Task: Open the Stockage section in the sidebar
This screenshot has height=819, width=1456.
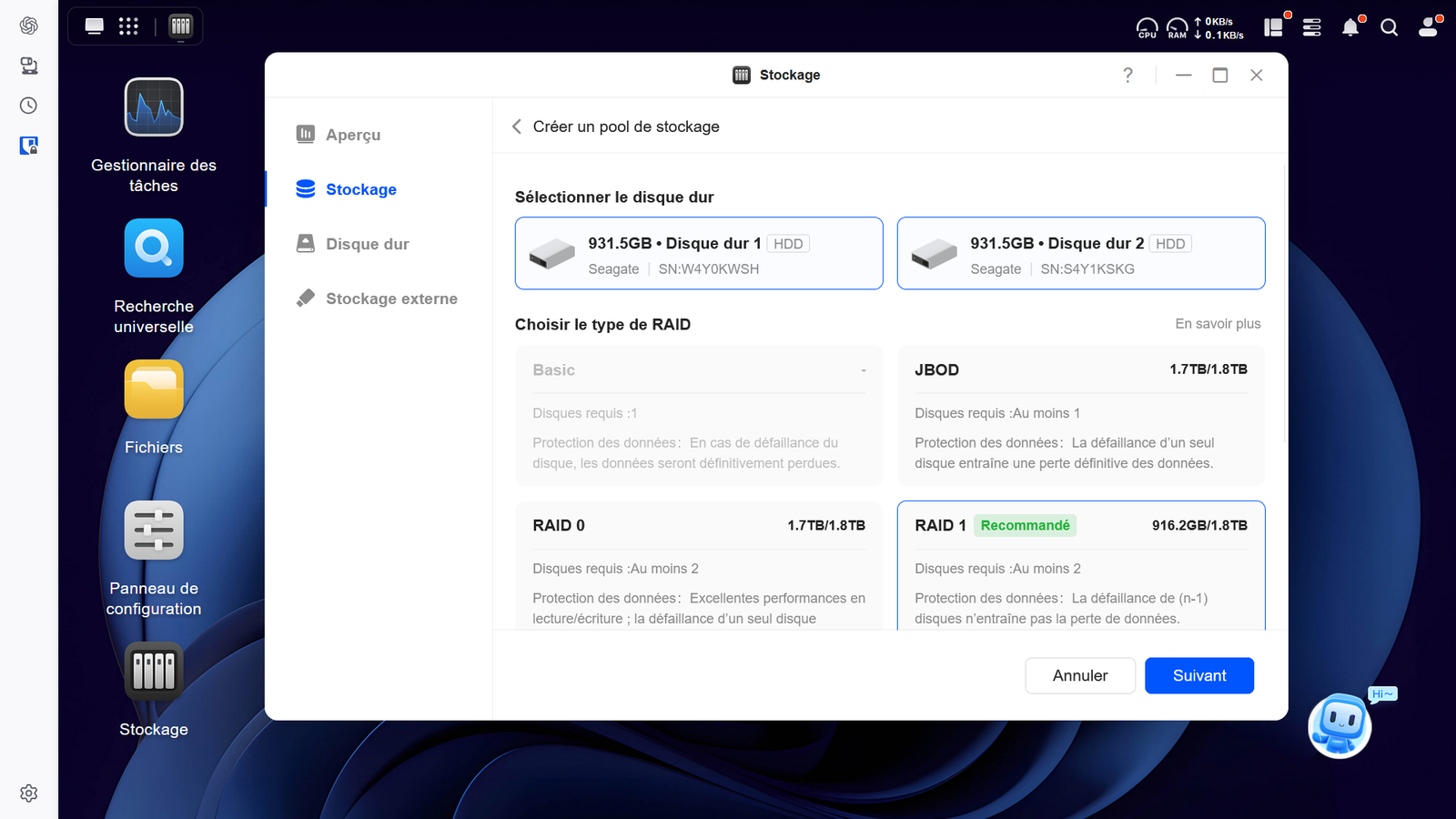Action: [361, 188]
